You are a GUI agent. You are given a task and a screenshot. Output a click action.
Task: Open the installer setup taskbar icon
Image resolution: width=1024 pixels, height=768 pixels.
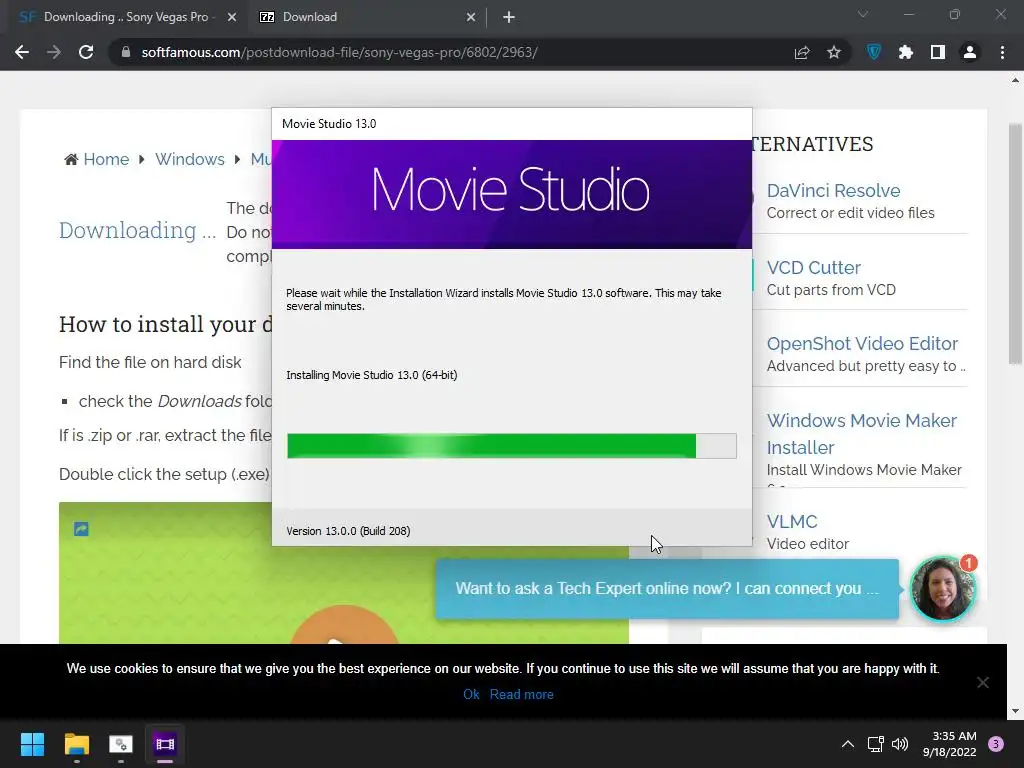tap(121, 744)
